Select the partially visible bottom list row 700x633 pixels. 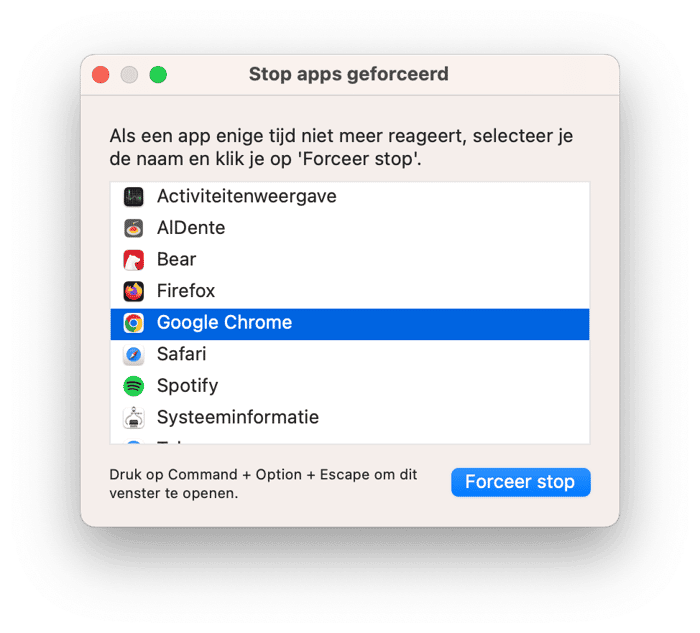pos(350,440)
